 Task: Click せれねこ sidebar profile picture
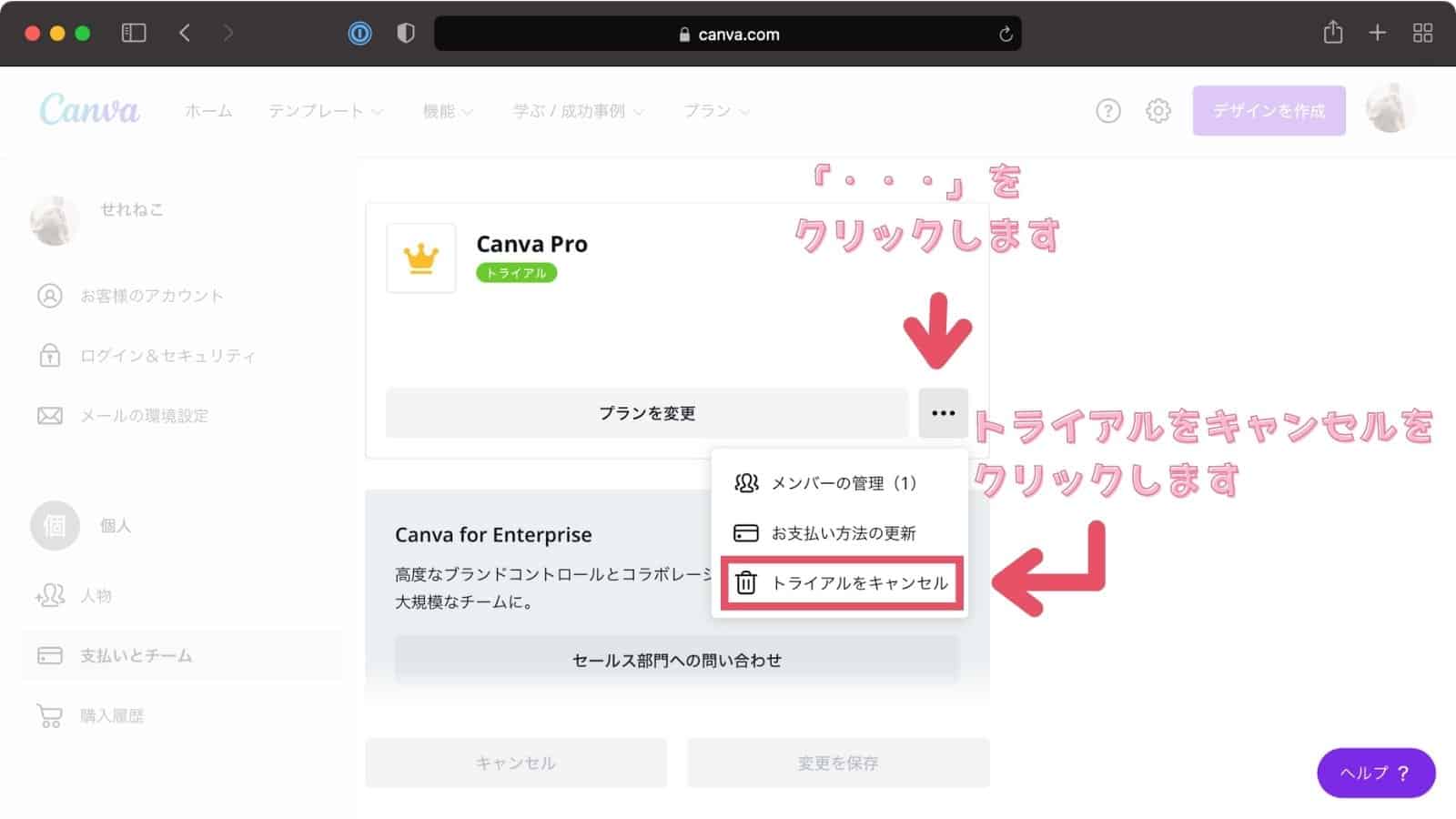coord(55,221)
